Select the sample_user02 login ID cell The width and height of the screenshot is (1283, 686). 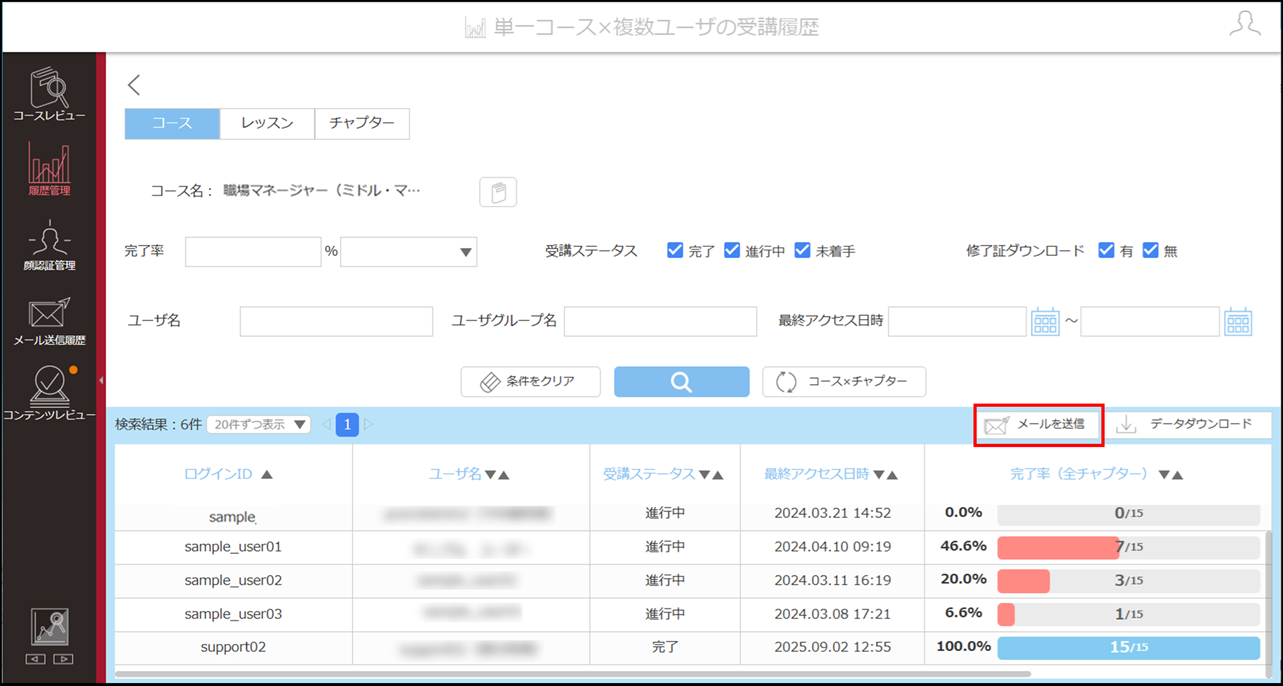tap(233, 581)
